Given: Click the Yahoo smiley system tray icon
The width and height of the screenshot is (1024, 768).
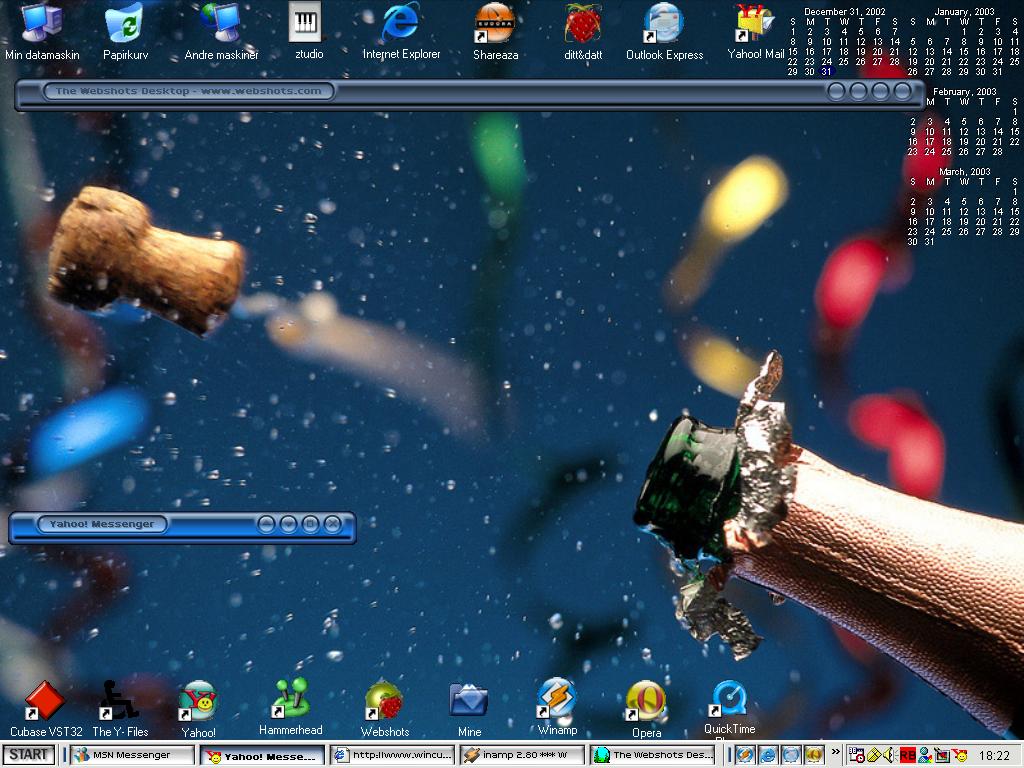Looking at the screenshot, I should 959,755.
